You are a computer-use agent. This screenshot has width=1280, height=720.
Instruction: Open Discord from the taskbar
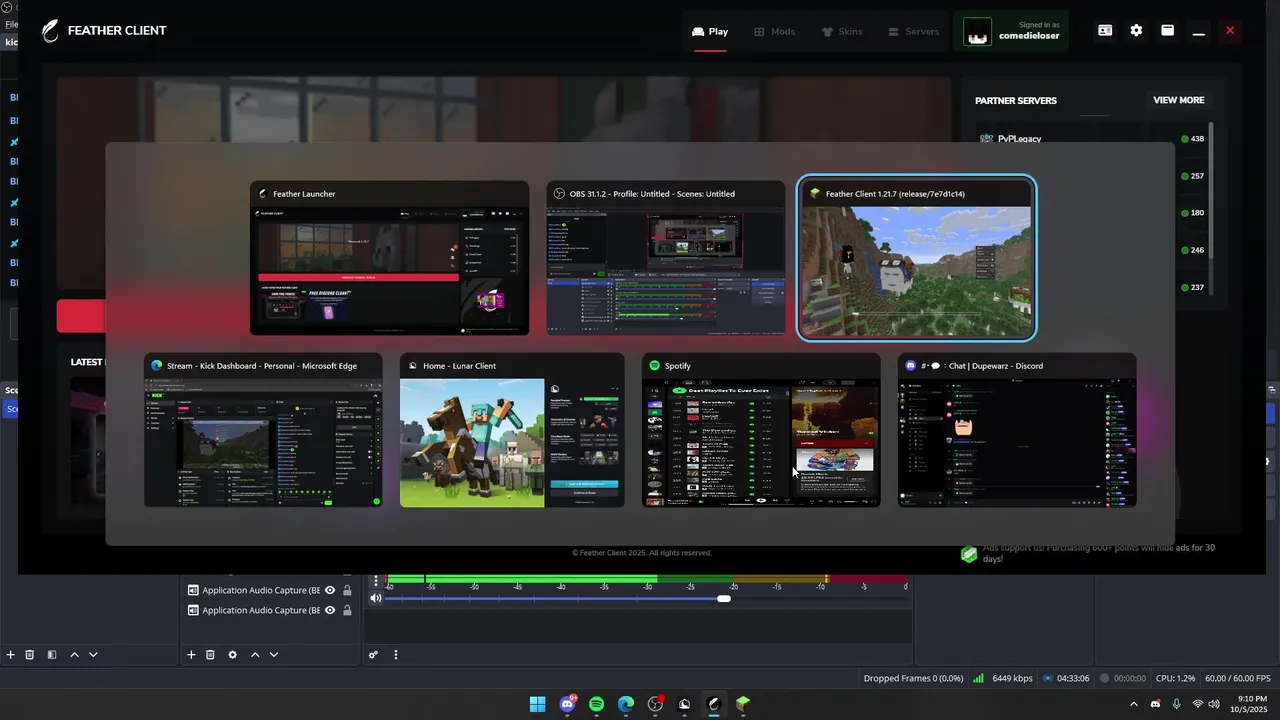click(568, 704)
